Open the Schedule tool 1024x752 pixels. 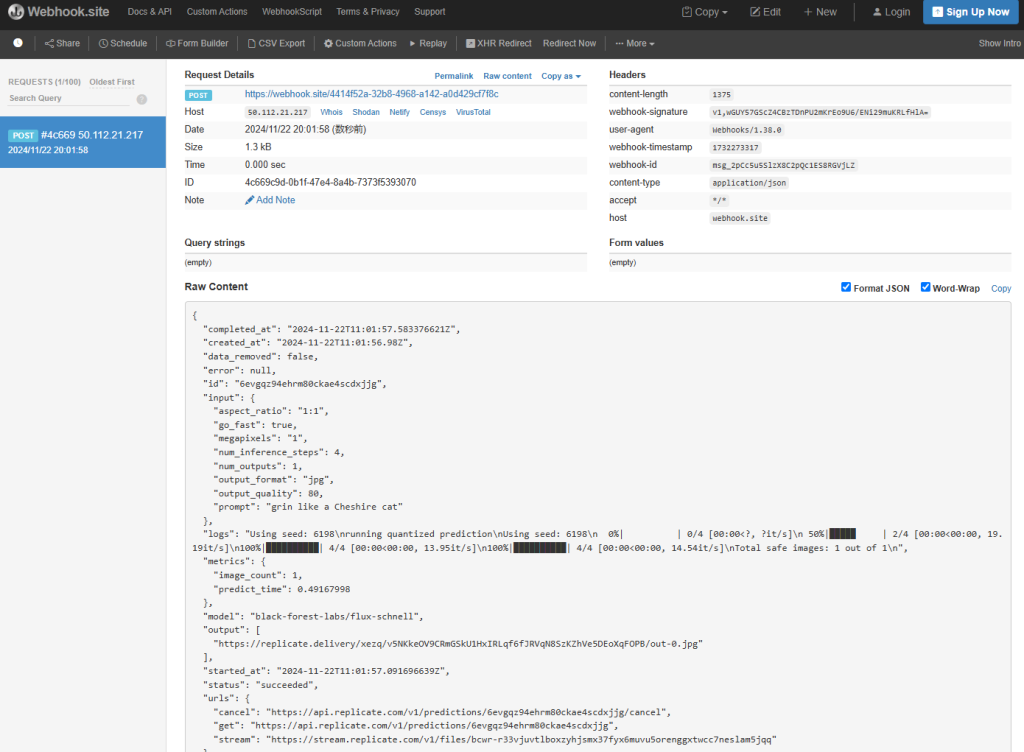pyautogui.click(x=123, y=44)
